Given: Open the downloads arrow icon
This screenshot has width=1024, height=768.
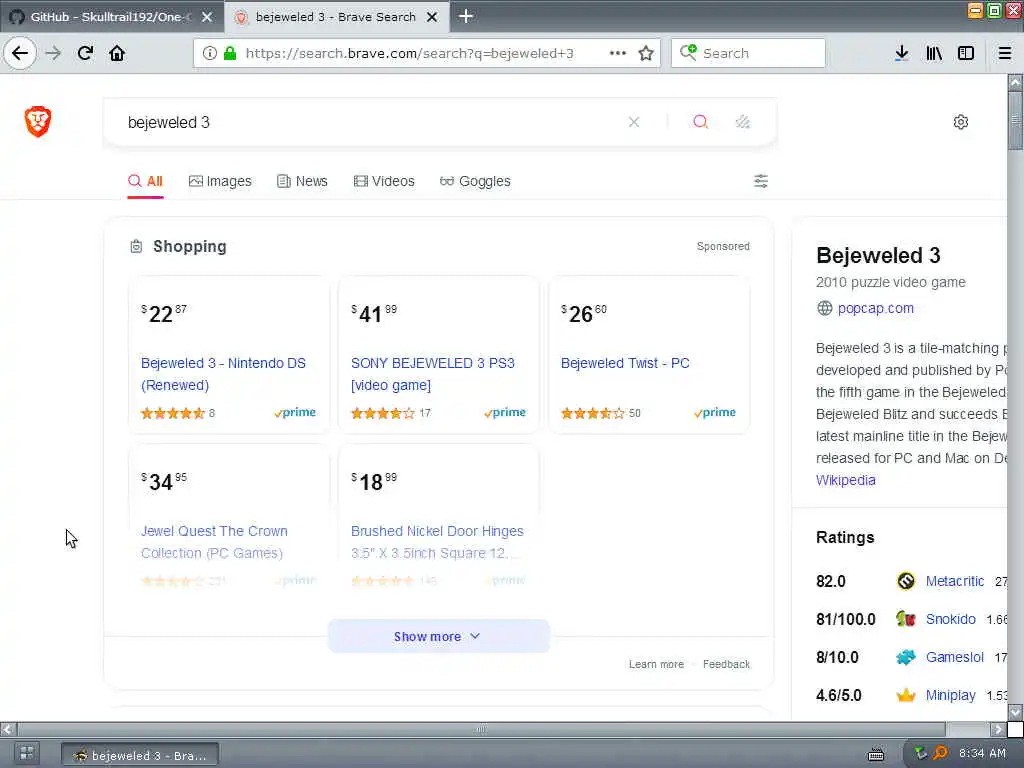Looking at the screenshot, I should click(x=902, y=53).
